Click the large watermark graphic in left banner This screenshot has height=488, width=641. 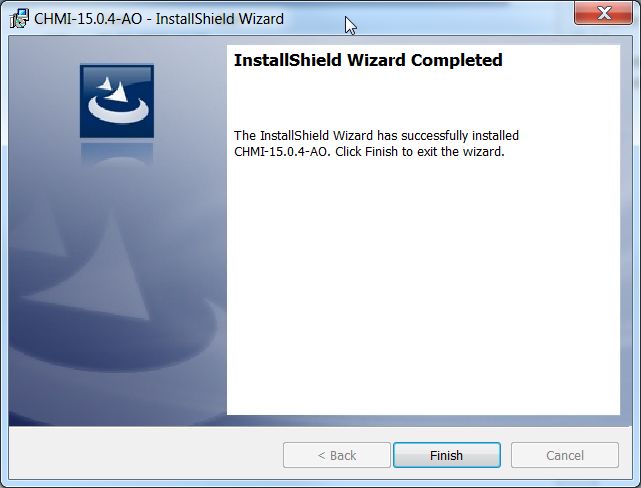[114, 286]
